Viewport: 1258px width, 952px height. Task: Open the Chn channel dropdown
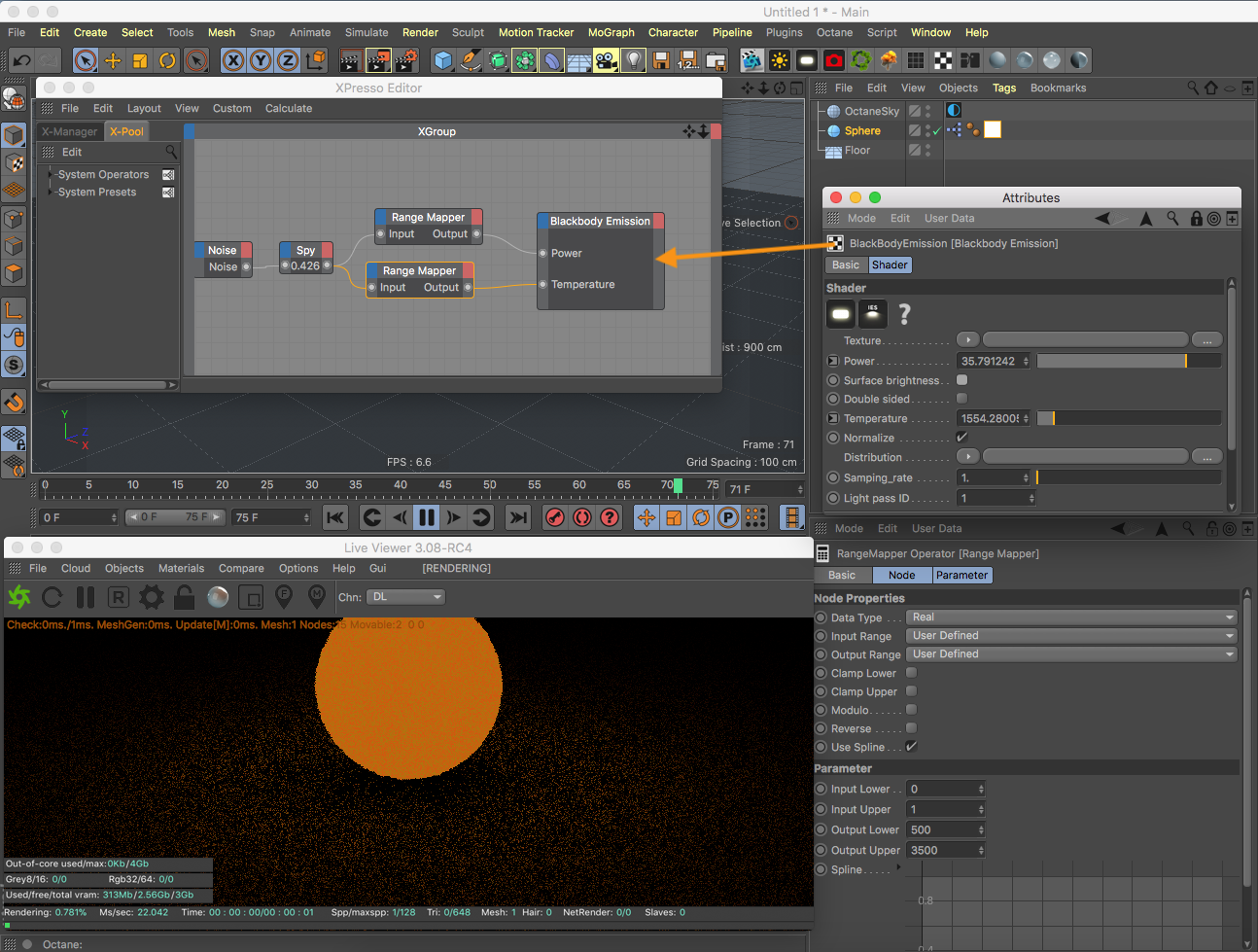(x=406, y=597)
